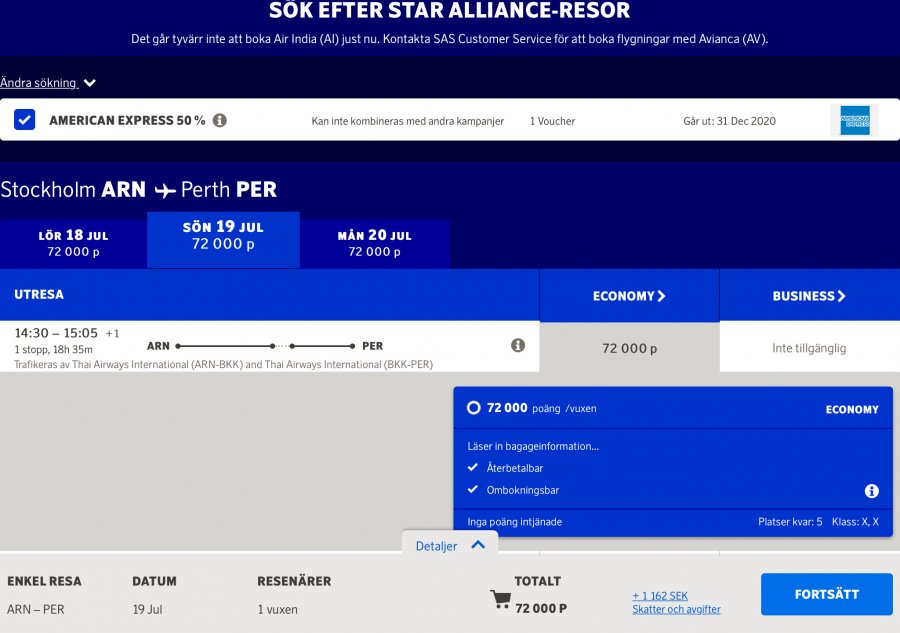This screenshot has width=900, height=633.
Task: Expand the Business column header
Action: click(x=809, y=296)
